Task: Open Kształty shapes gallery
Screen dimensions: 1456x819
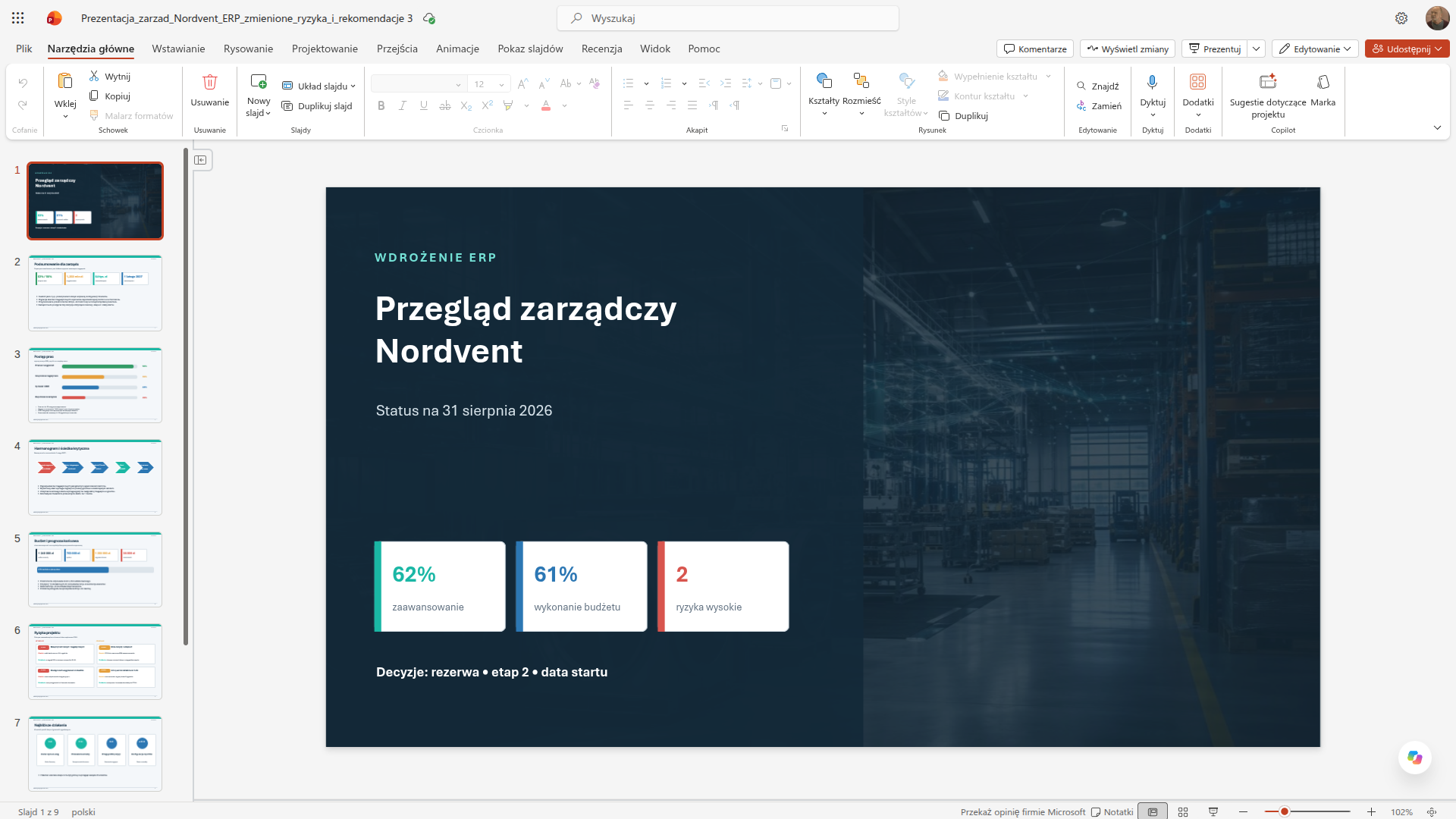Action: [x=824, y=80]
